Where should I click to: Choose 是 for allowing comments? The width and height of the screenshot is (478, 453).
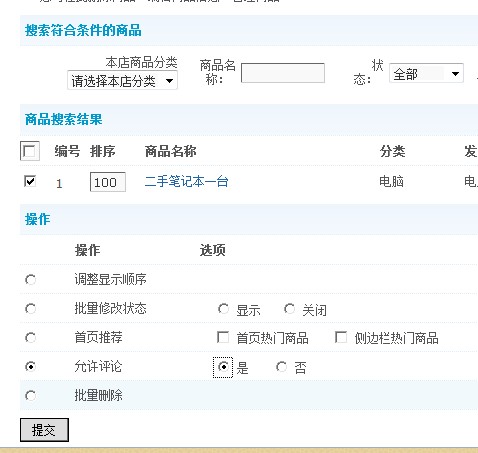[x=223, y=367]
